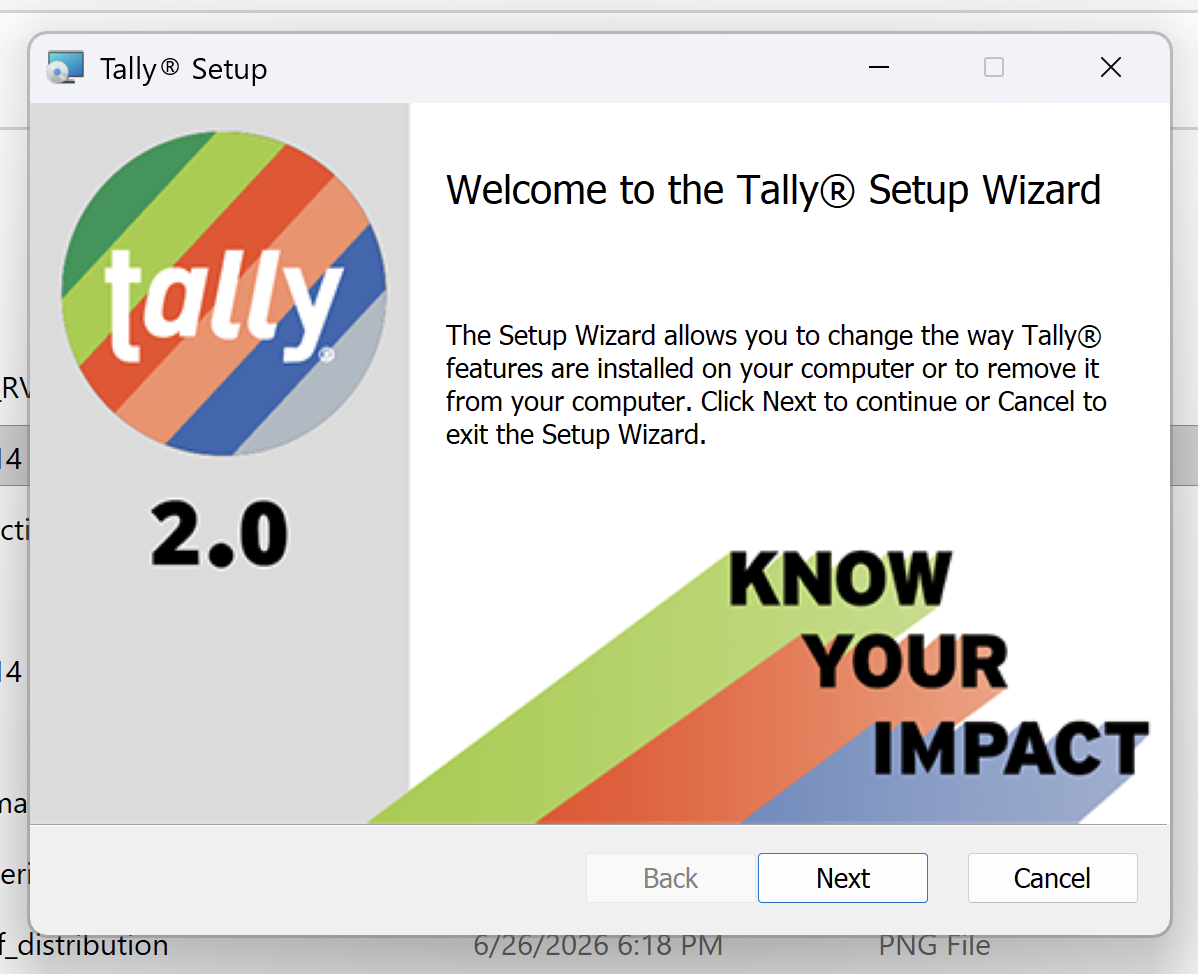Select the 6/26/2026 6:18 PM date in background window

pos(597,947)
